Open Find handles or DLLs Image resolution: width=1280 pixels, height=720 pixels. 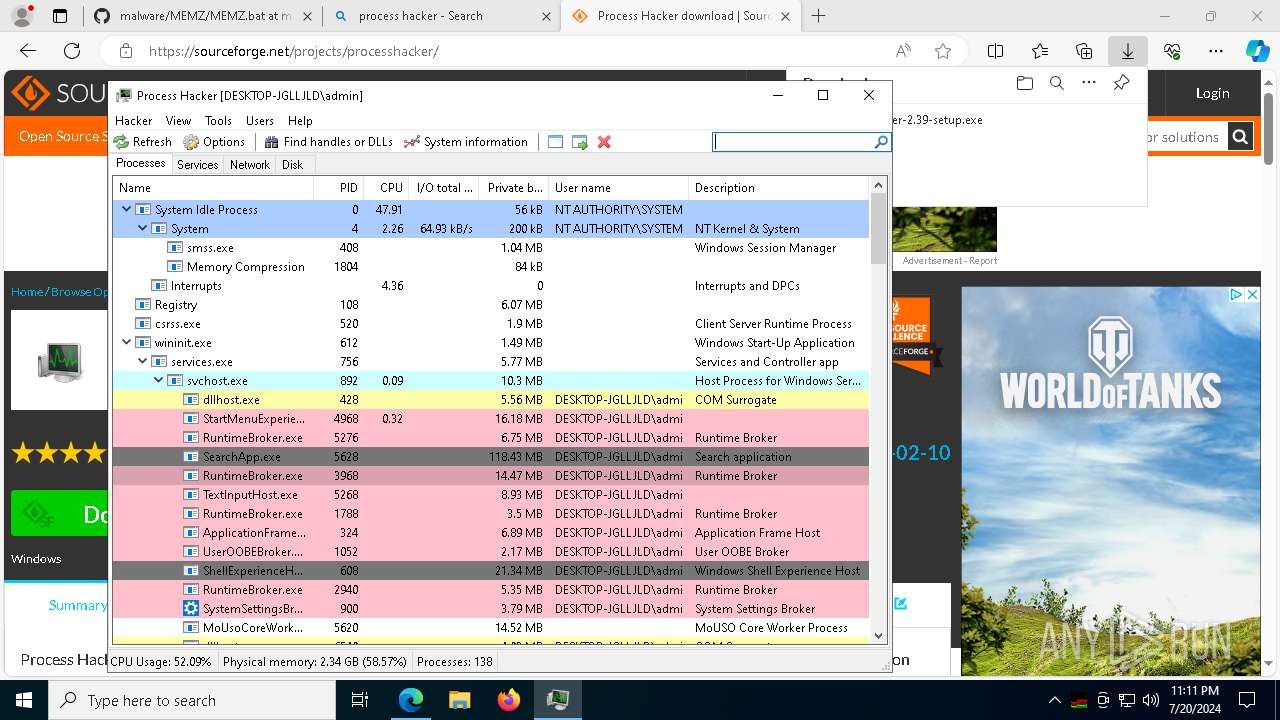click(328, 142)
